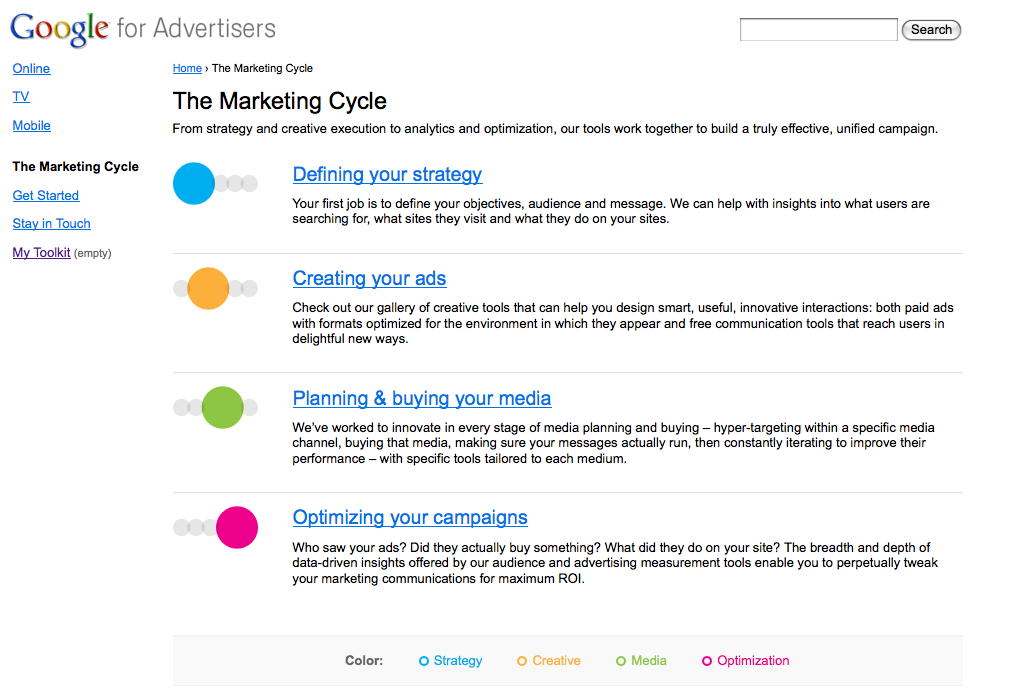Click the pink optimization circle icon
Viewport: 1023px width, 699px height.
(x=237, y=527)
